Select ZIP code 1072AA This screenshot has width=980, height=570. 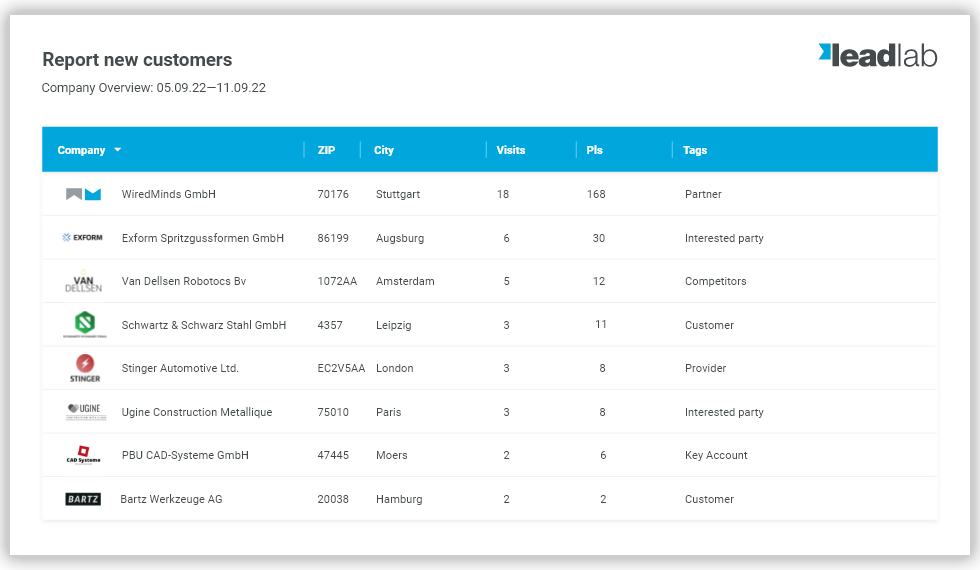338,281
